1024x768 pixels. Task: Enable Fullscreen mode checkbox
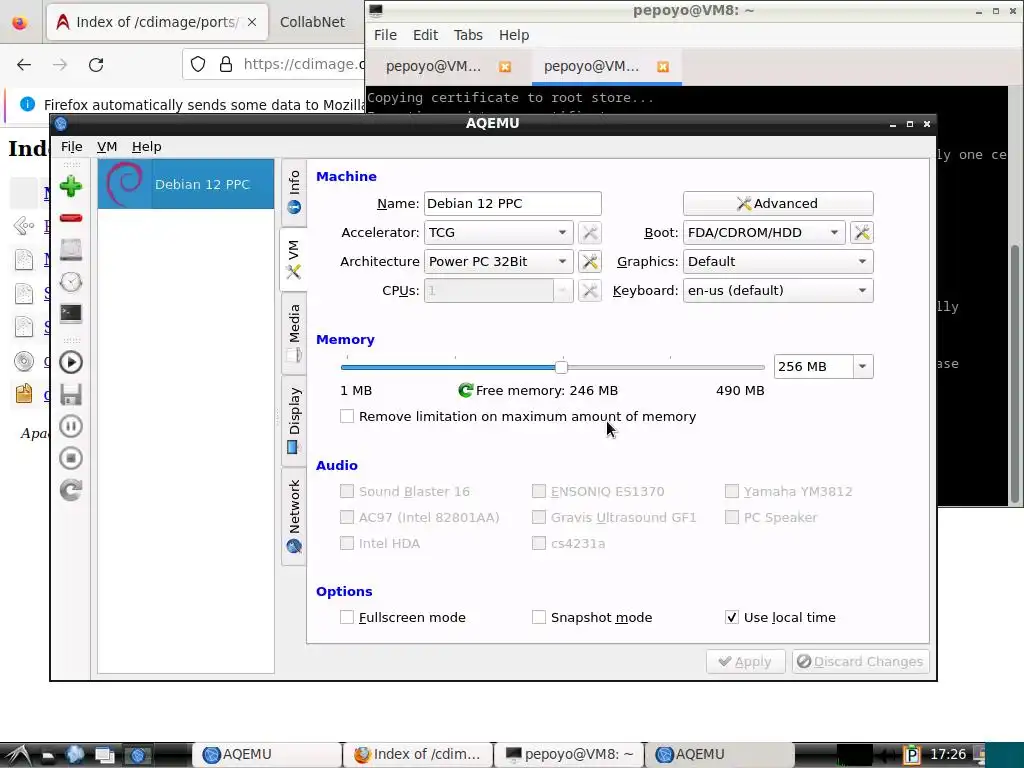click(347, 617)
